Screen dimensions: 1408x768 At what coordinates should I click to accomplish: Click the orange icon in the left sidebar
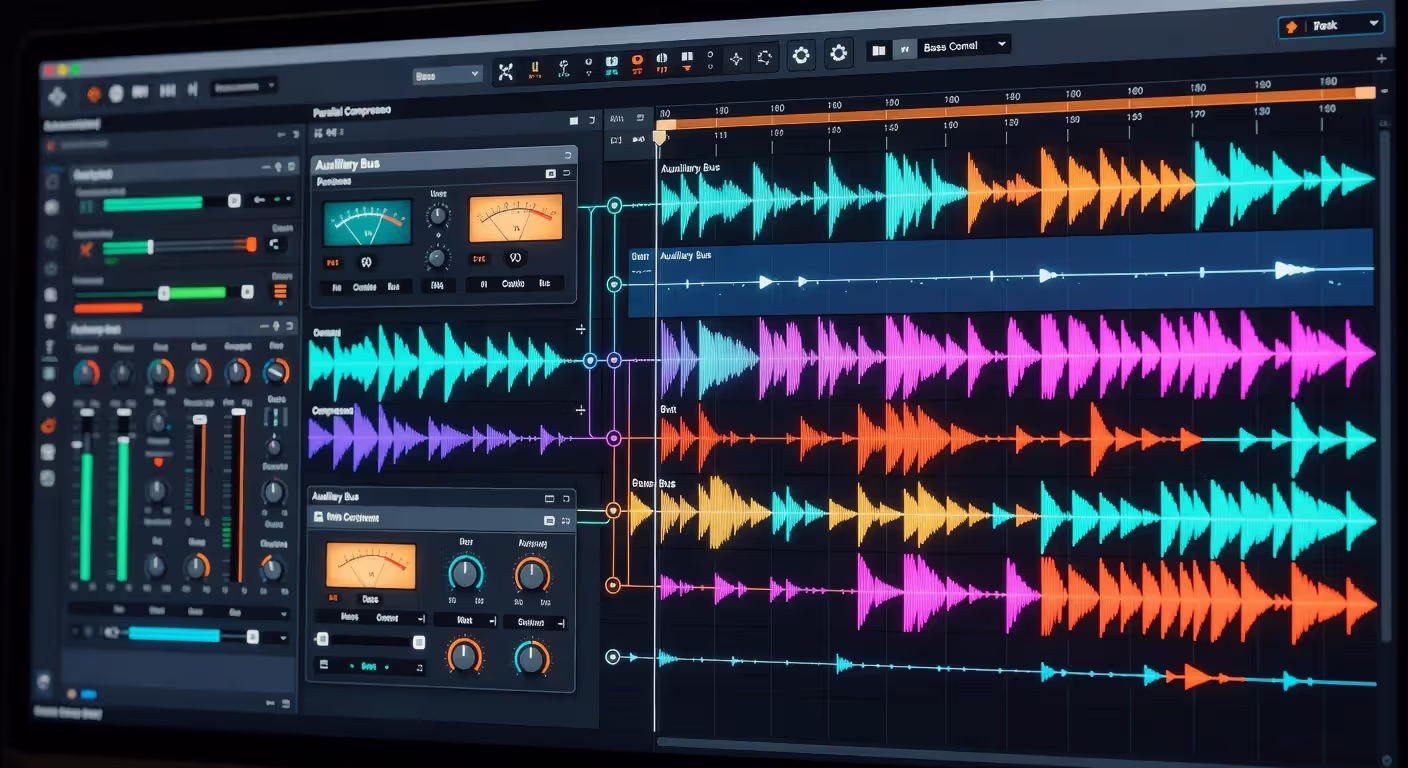[x=46, y=424]
